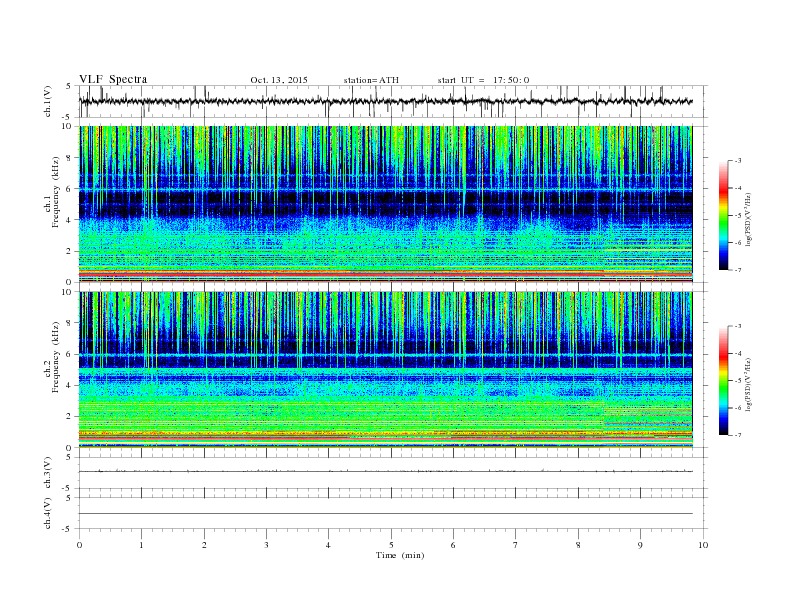The width and height of the screenshot is (792, 612).
Task: Click time axis tick label "1"
Action: pos(141,545)
